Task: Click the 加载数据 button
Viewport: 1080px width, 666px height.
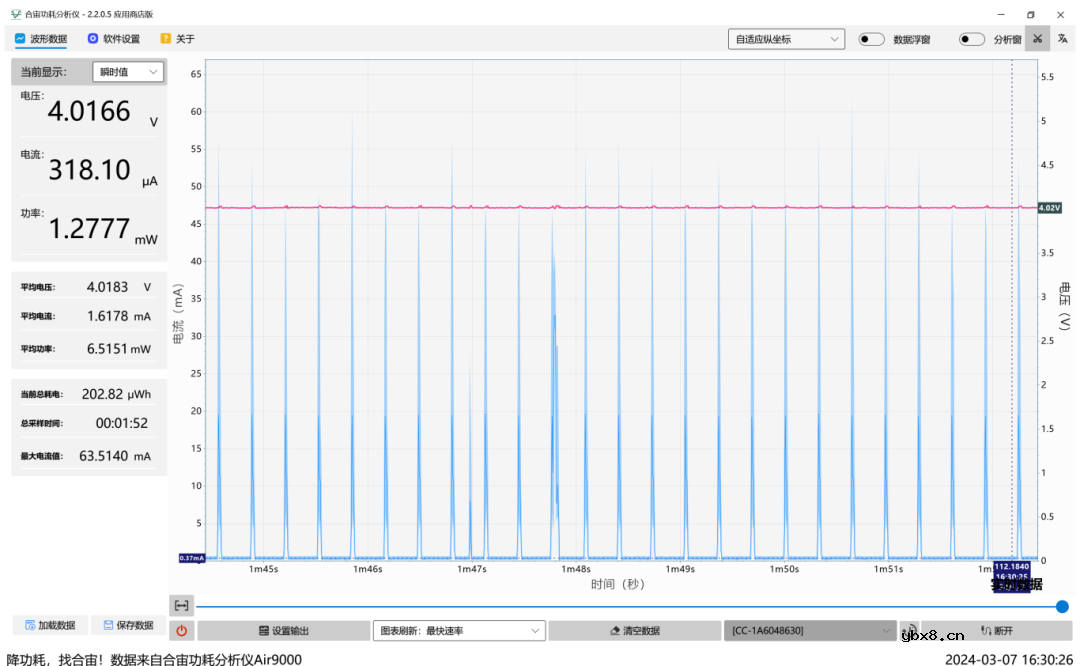Action: pyautogui.click(x=50, y=625)
